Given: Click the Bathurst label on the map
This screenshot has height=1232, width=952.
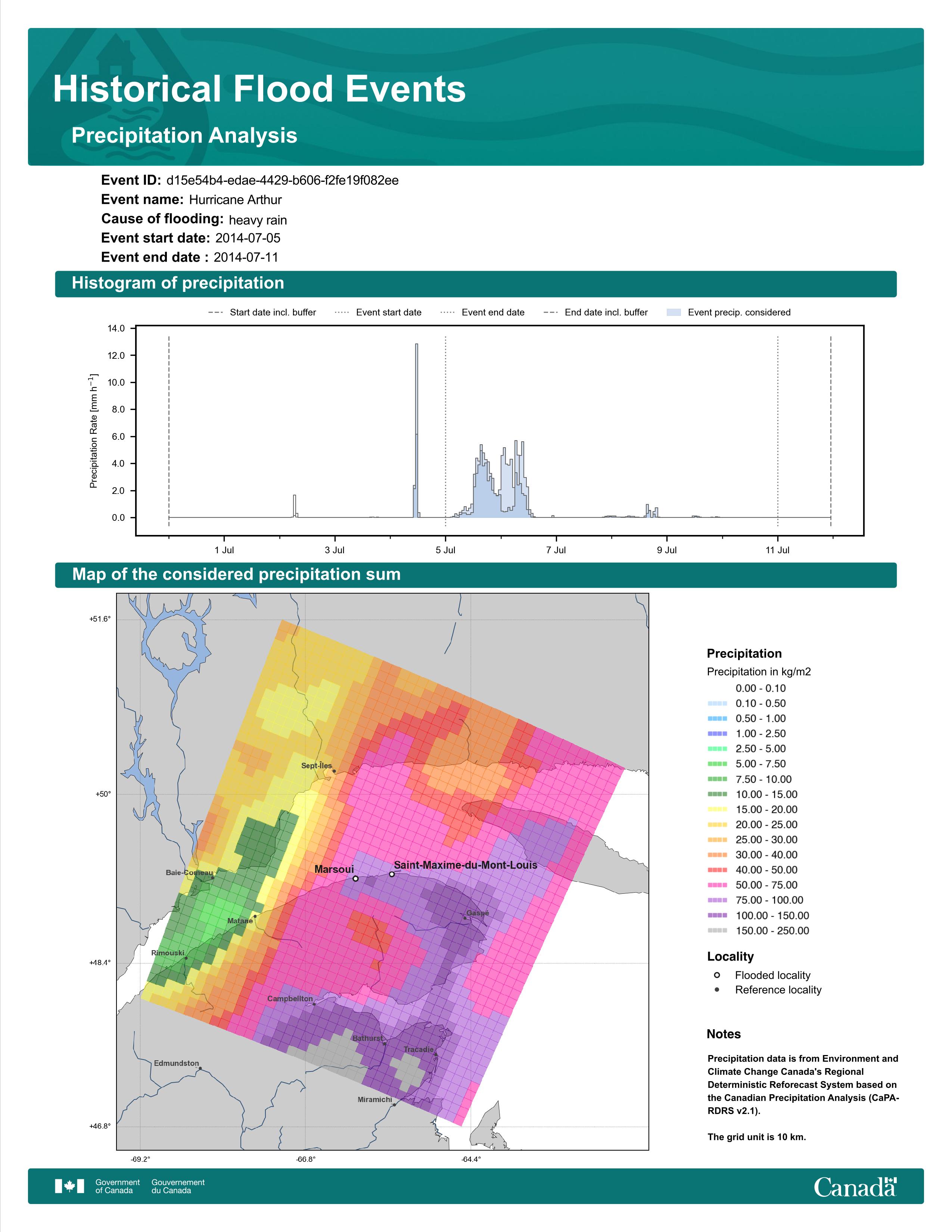Looking at the screenshot, I should 368,1038.
